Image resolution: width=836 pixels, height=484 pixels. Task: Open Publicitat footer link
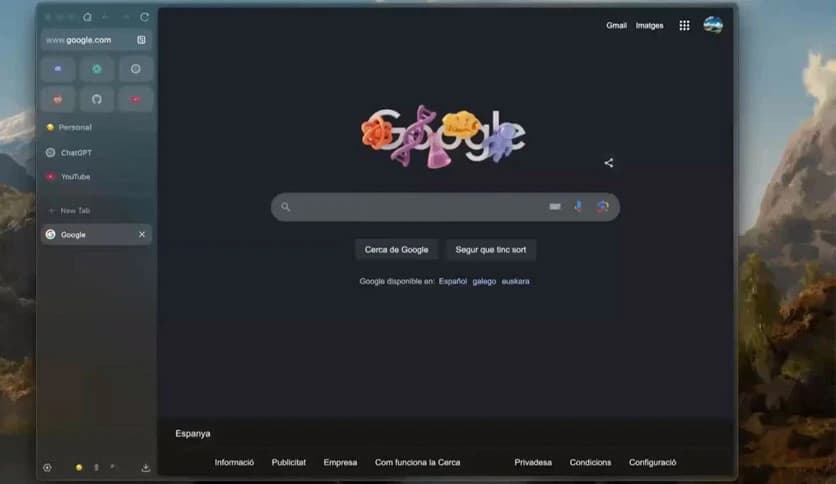[288, 462]
